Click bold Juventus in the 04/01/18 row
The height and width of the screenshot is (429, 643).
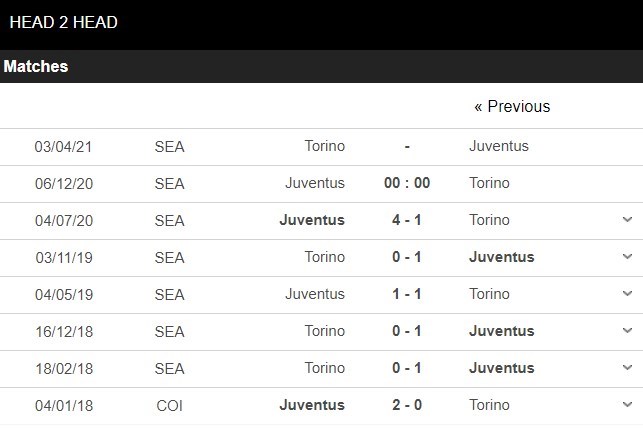point(314,405)
